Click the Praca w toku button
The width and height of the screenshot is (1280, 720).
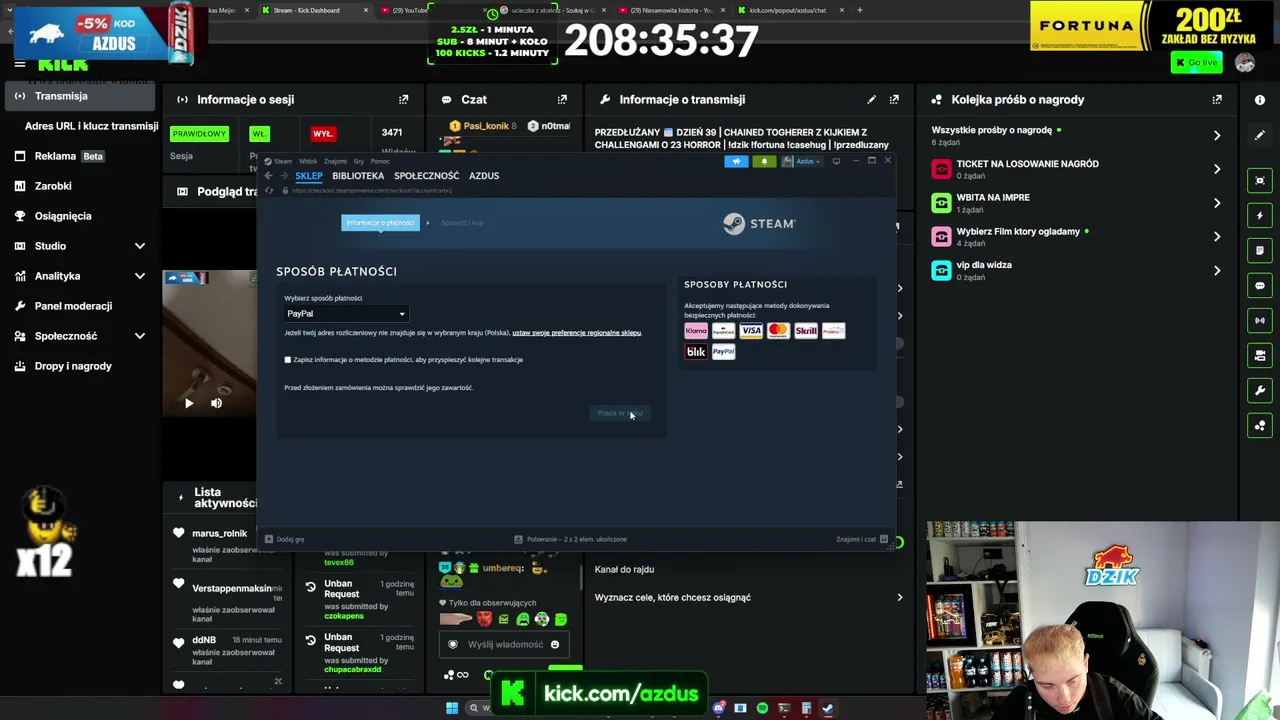tap(619, 413)
